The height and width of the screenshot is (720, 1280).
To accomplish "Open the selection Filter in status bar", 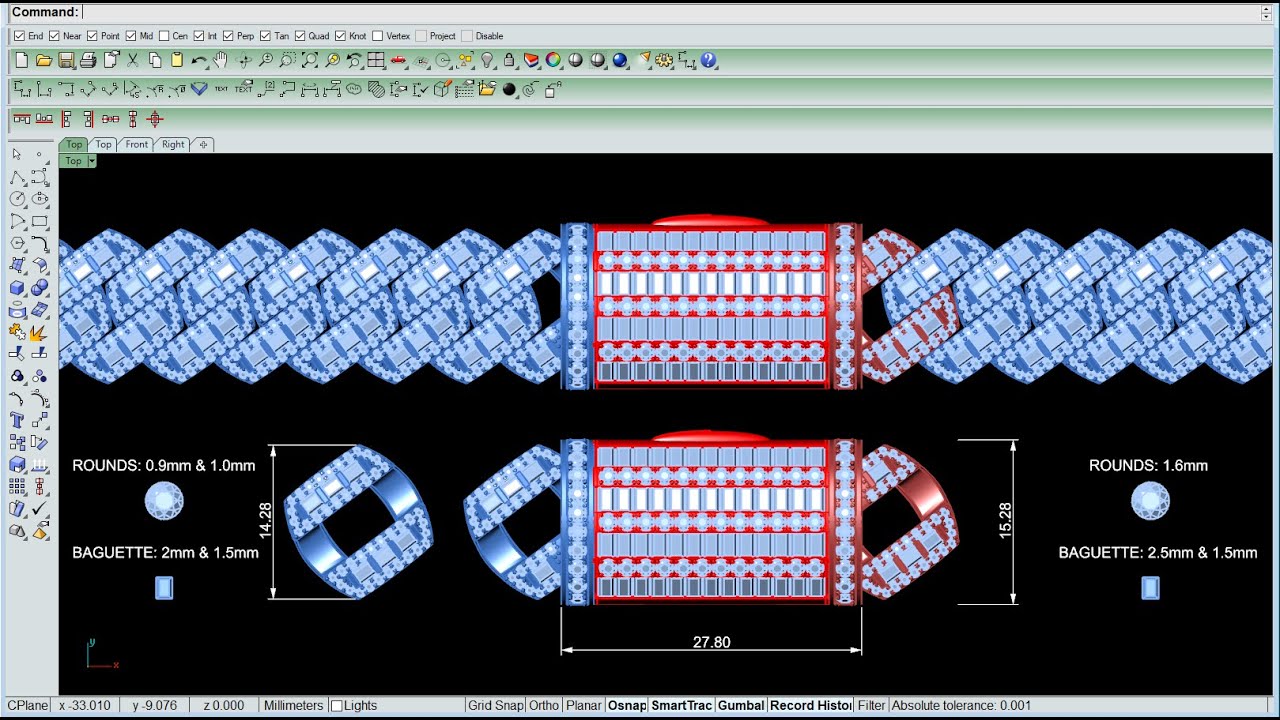I will [x=871, y=705].
